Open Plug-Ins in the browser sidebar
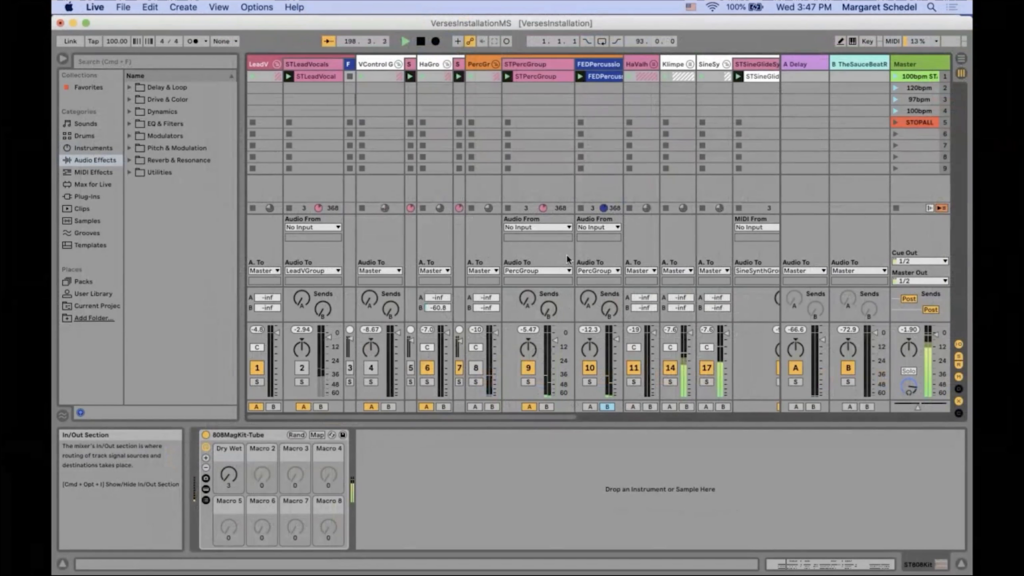The height and width of the screenshot is (576, 1024). tap(87, 197)
